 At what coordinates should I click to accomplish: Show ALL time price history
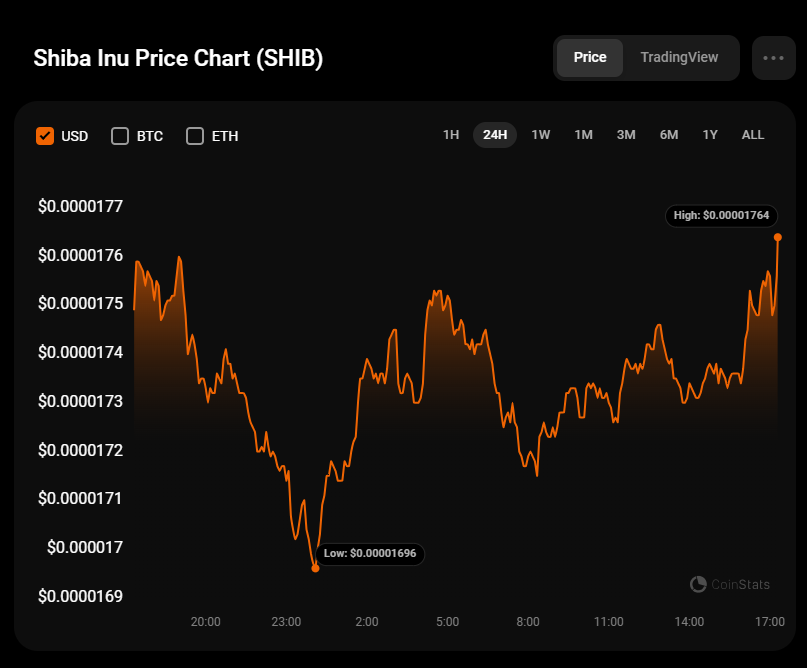point(753,135)
